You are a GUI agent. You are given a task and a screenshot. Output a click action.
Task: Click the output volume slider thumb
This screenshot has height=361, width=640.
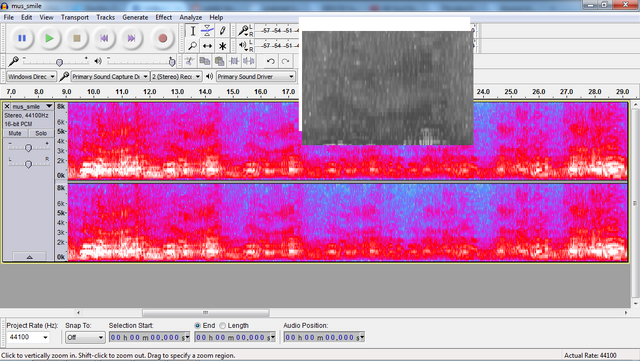point(172,62)
